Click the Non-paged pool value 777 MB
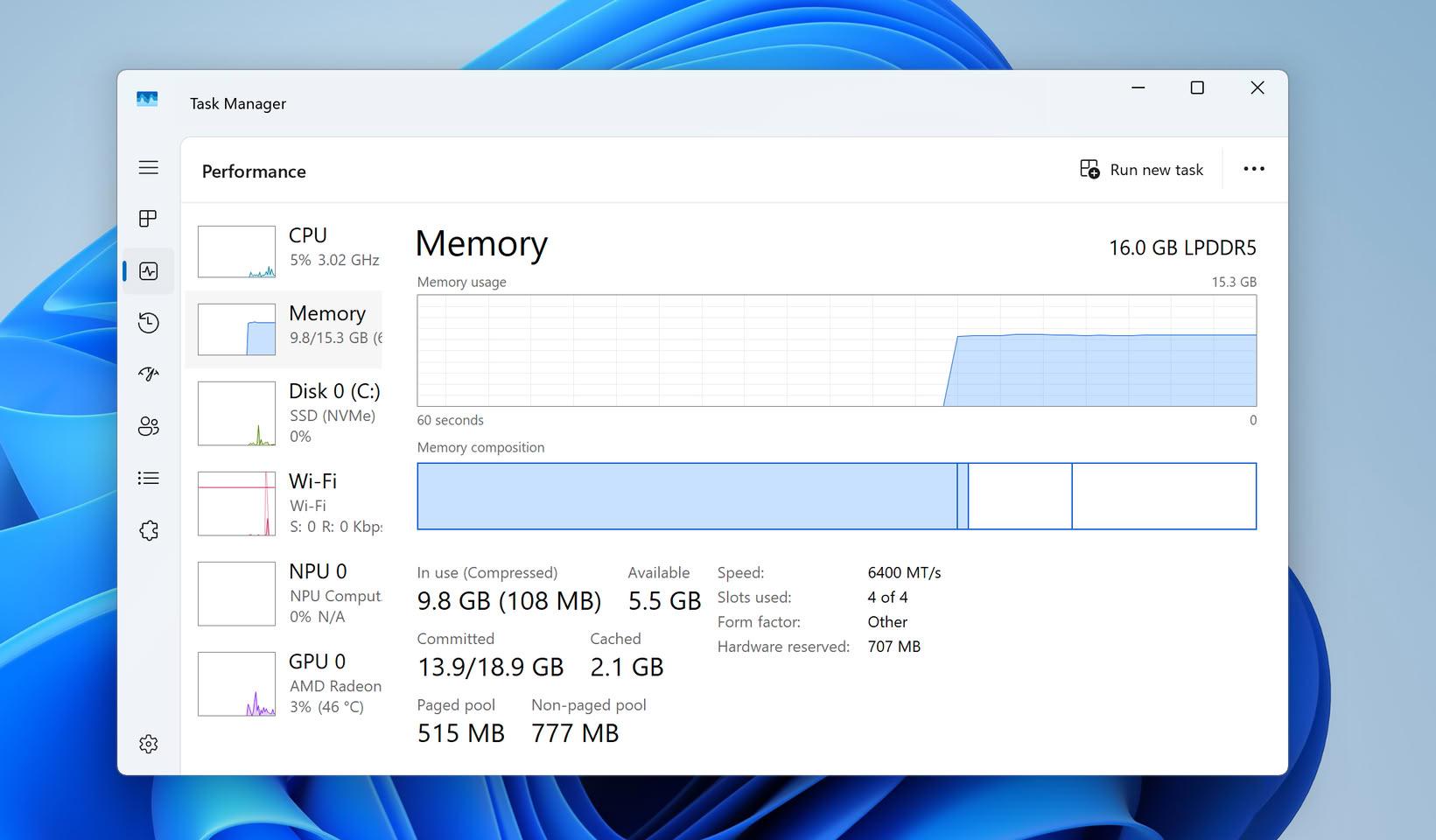This screenshot has width=1436, height=840. point(575,733)
